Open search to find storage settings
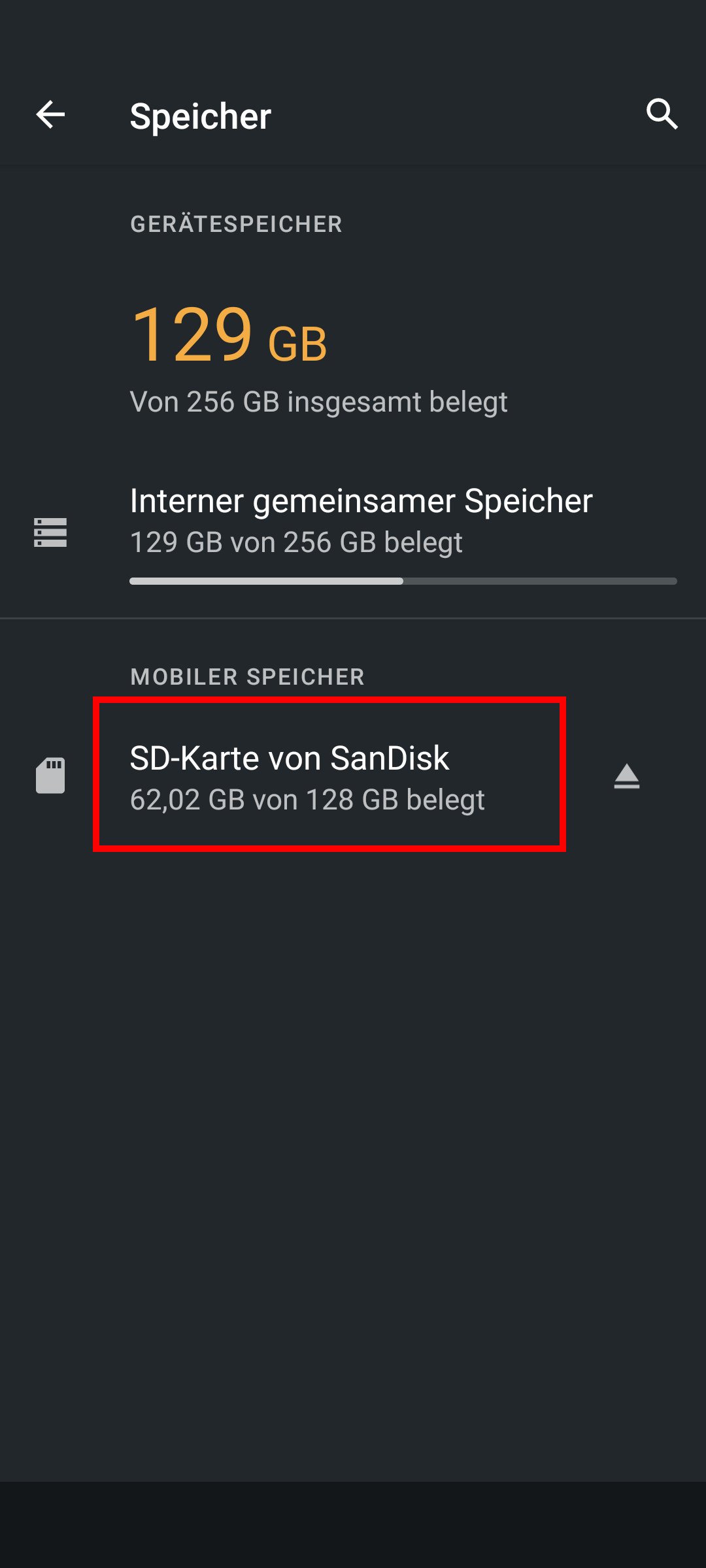Image resolution: width=706 pixels, height=1568 pixels. pos(662,116)
